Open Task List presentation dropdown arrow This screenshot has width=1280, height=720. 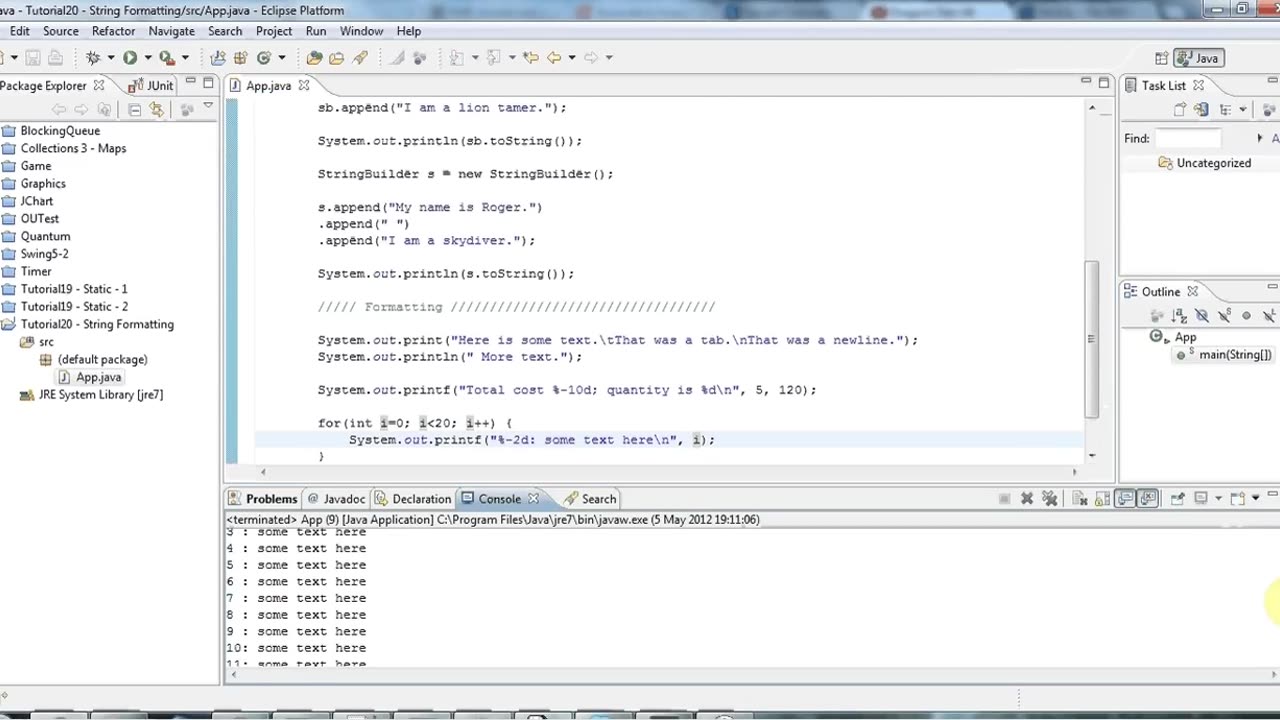point(1242,109)
